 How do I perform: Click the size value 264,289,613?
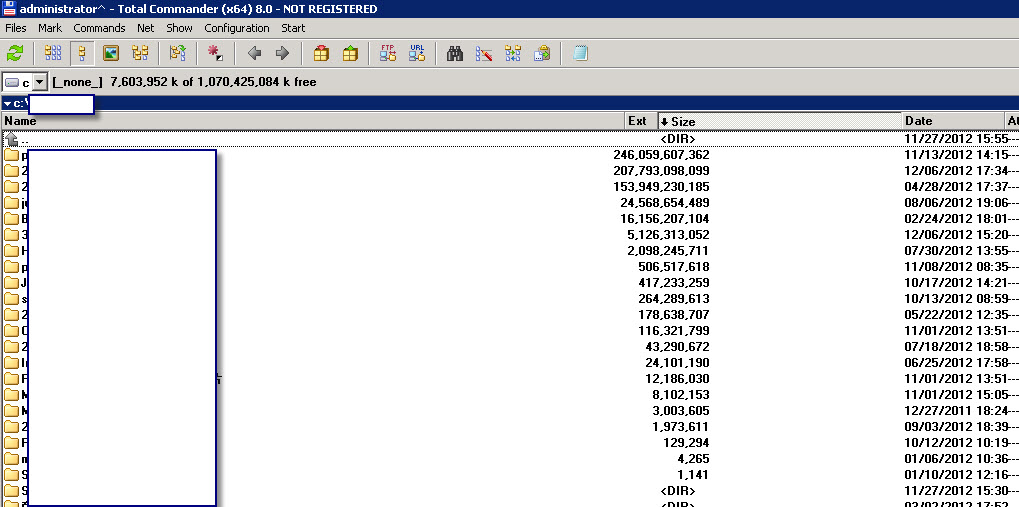(674, 299)
